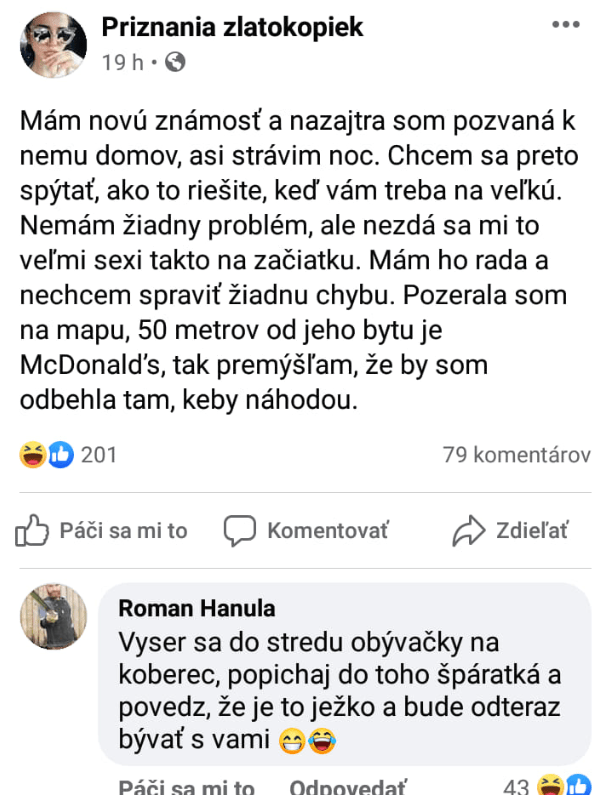
Task: Show the 201 reactions list
Action: [98, 455]
